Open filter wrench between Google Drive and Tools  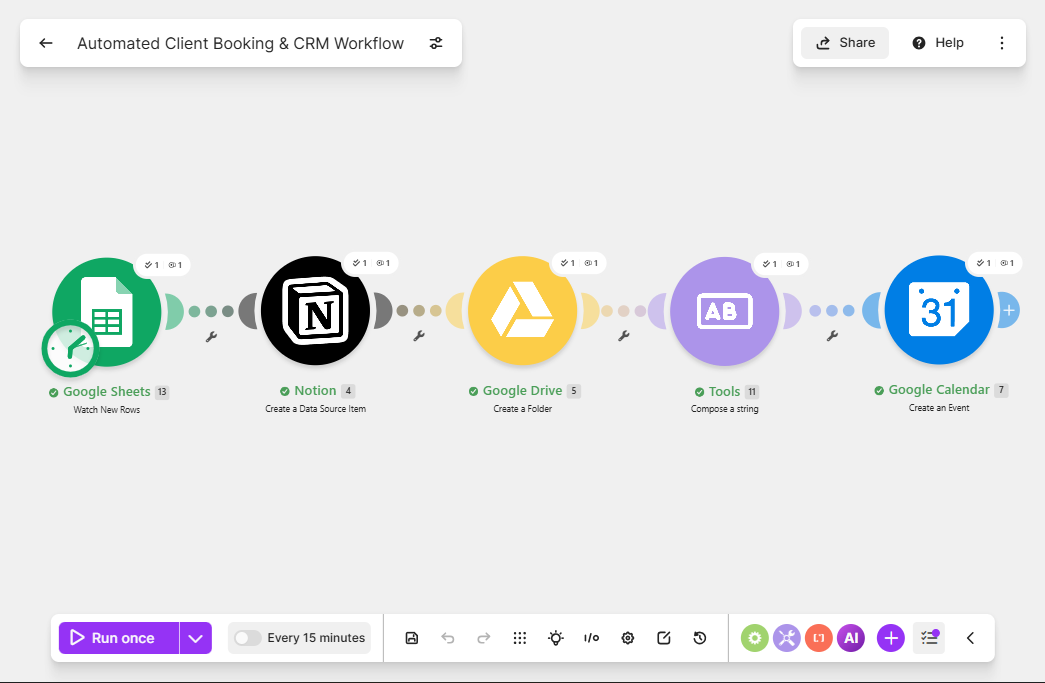624,336
